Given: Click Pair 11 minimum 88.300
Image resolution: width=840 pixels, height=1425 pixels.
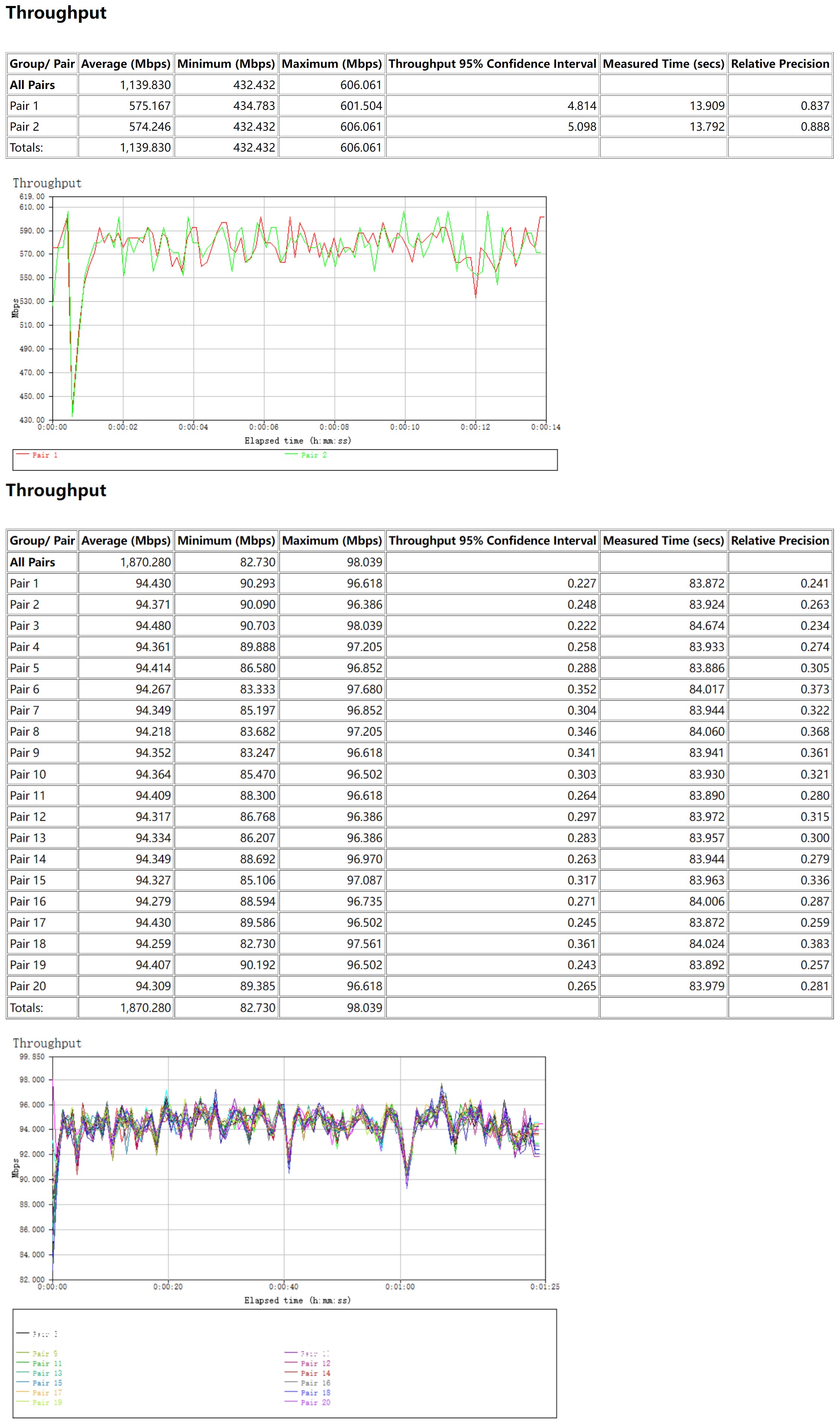Looking at the screenshot, I should 258,796.
